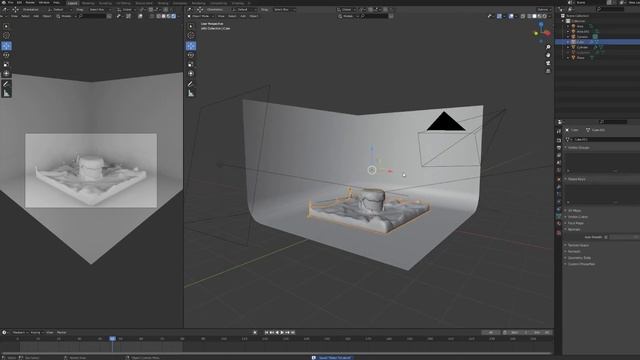The width and height of the screenshot is (640, 360).
Task: Switch perspective/orthographic with the grid icon
Action: click(x=548, y=71)
